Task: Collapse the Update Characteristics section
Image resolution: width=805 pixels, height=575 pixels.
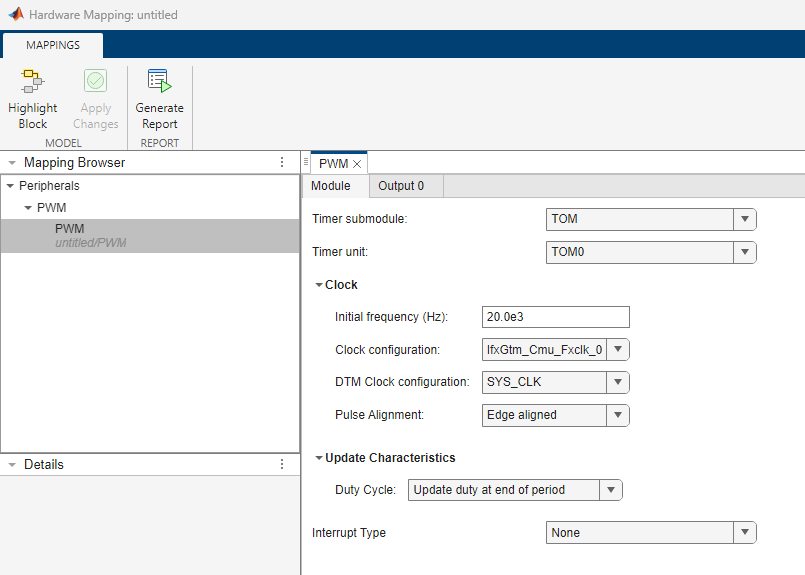Action: click(x=319, y=458)
